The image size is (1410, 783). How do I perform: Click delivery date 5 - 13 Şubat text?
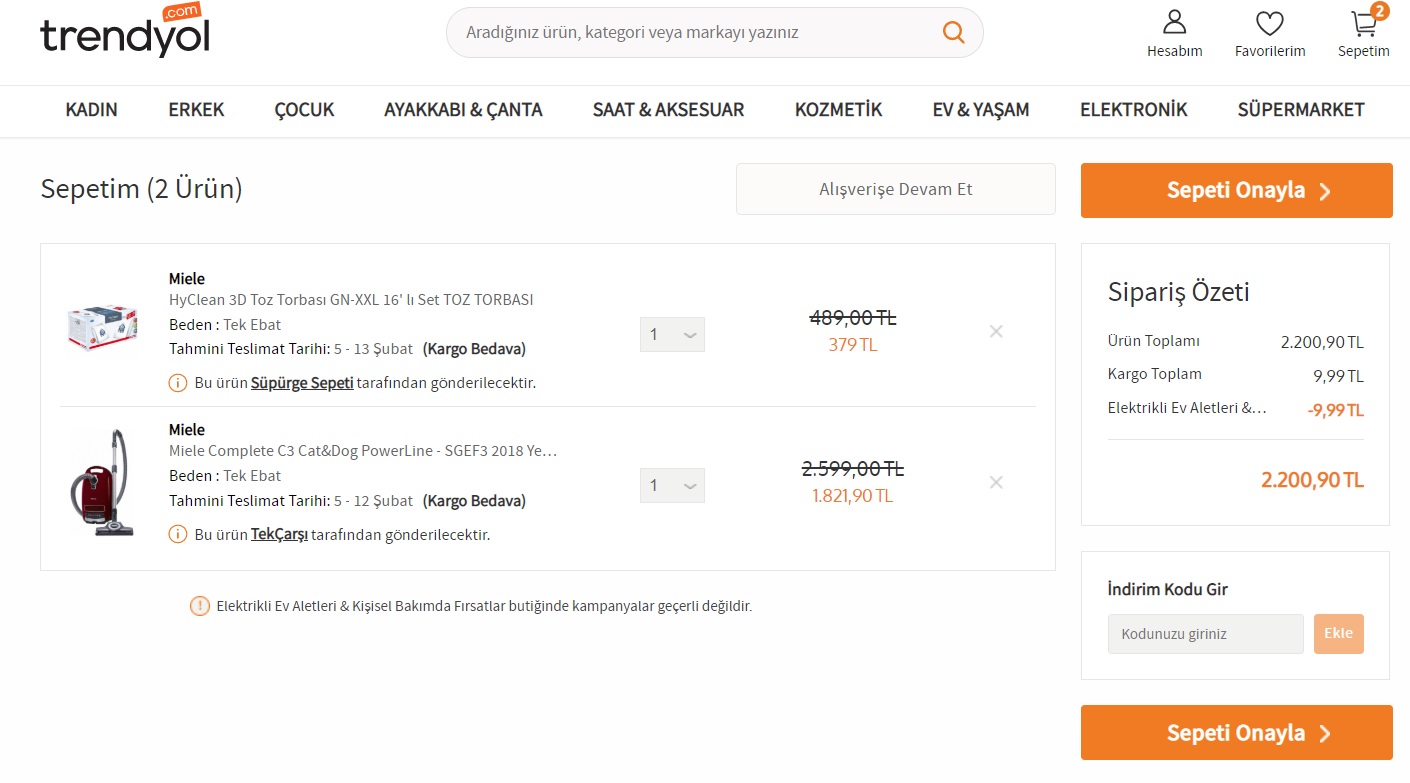375,349
